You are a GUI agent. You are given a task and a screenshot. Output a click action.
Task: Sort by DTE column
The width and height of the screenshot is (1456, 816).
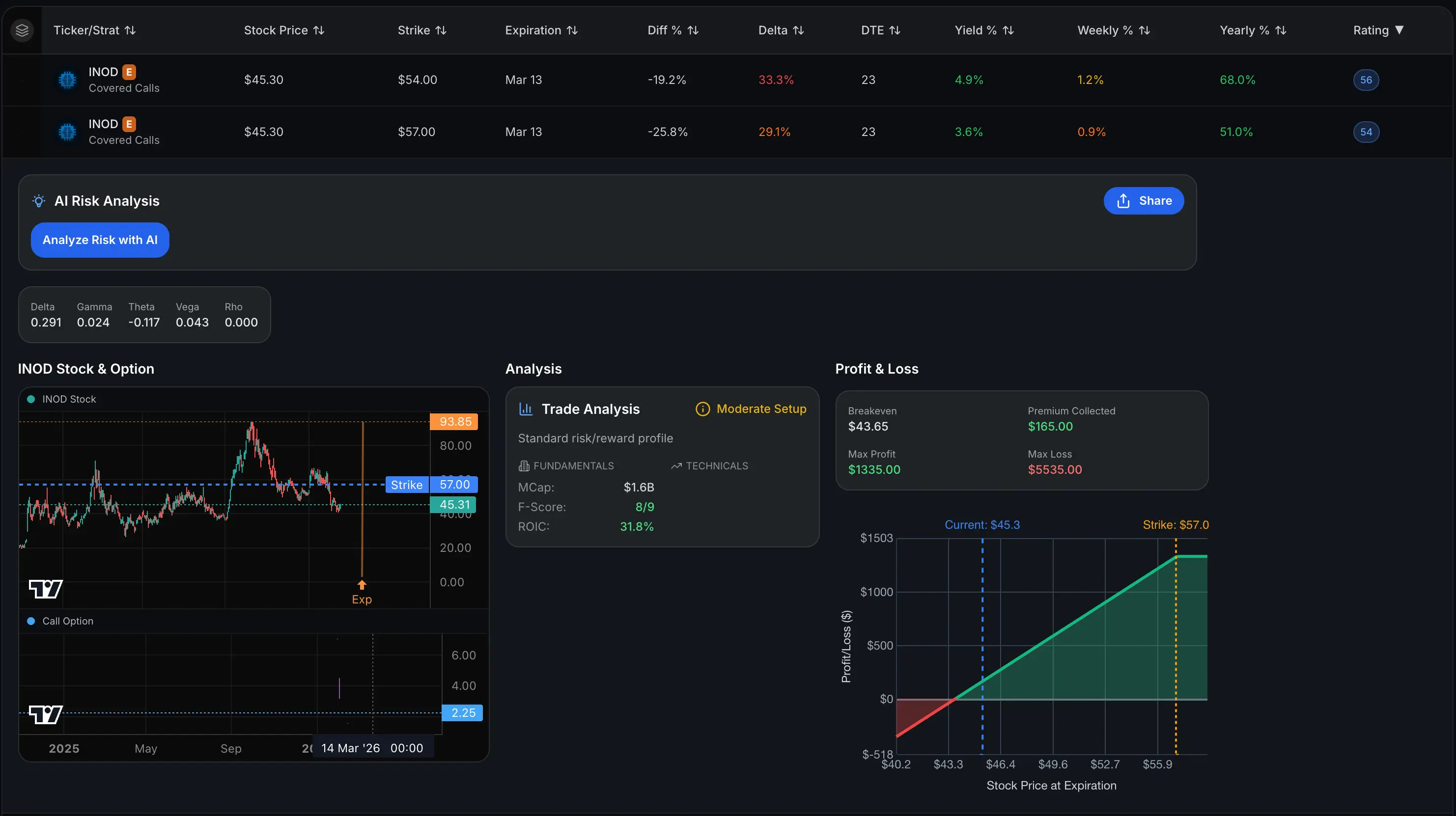click(x=880, y=30)
